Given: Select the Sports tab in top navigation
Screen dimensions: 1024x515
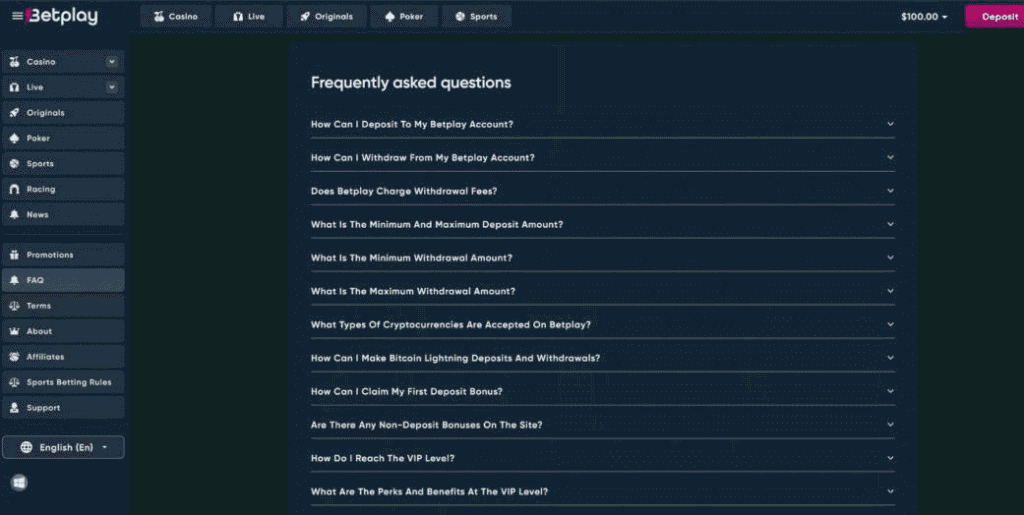Looking at the screenshot, I should [476, 17].
